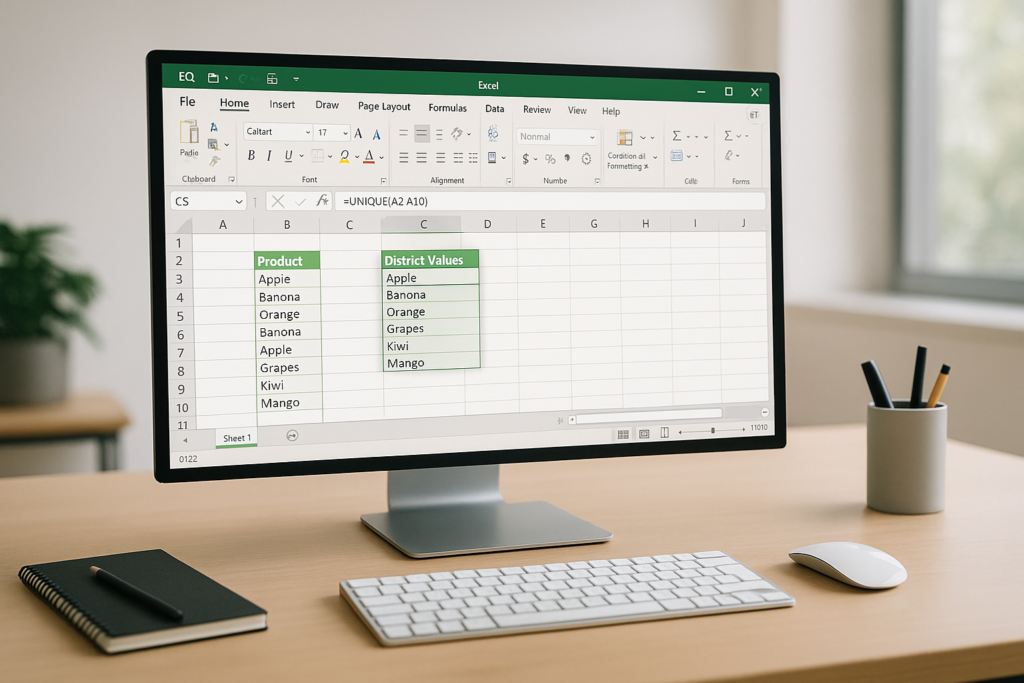Switch to the Data tab
Screen dimensions: 1024x683
coord(494,109)
